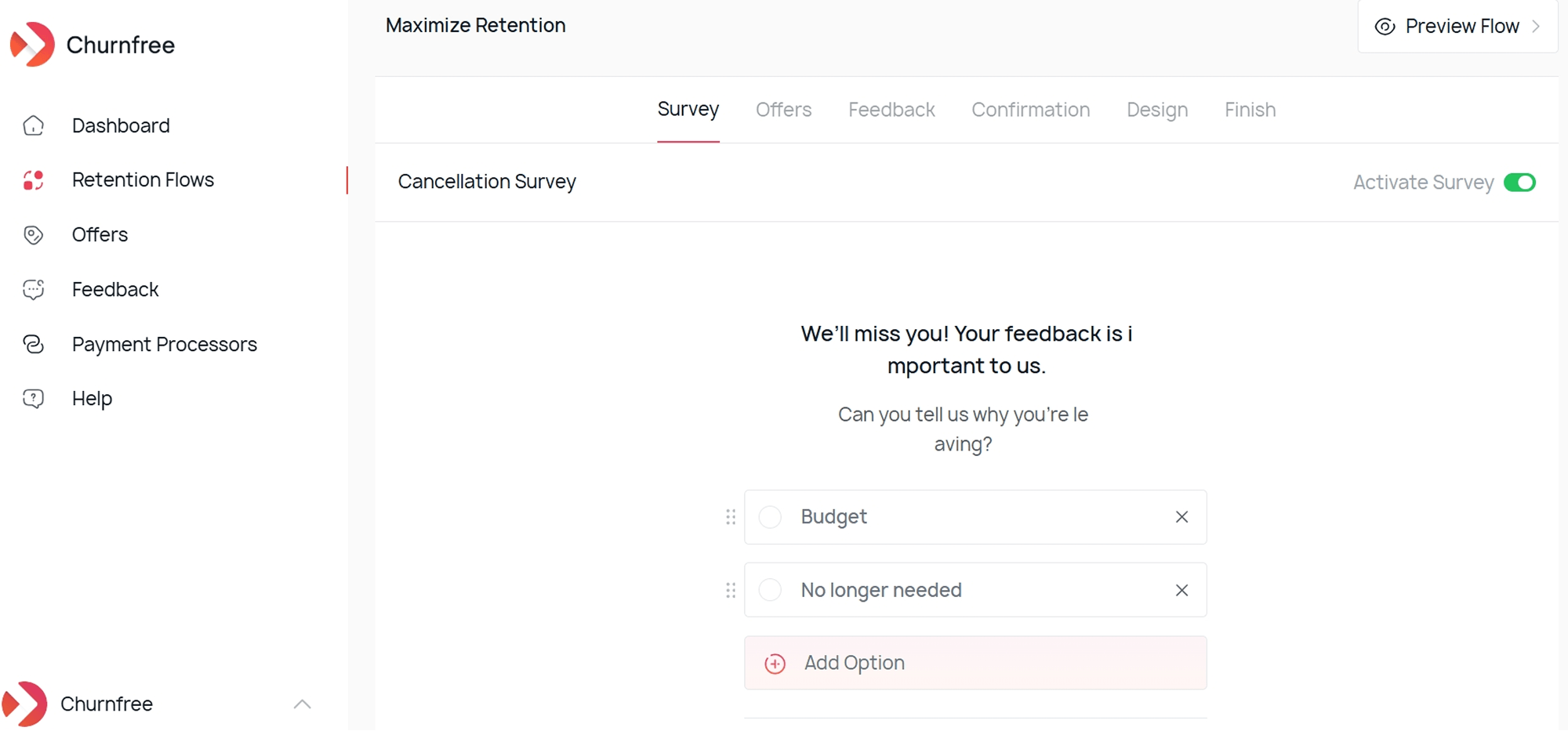Open the Design tab

coord(1157,110)
